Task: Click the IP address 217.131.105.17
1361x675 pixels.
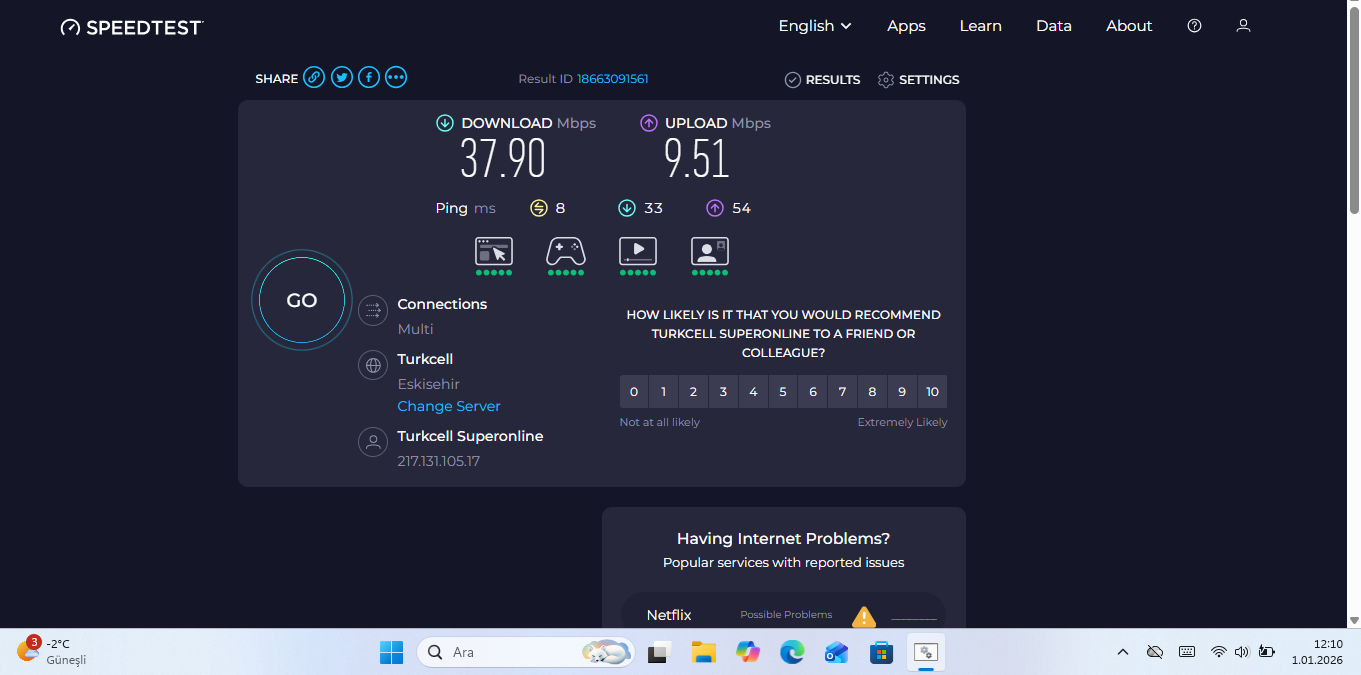Action: [439, 461]
